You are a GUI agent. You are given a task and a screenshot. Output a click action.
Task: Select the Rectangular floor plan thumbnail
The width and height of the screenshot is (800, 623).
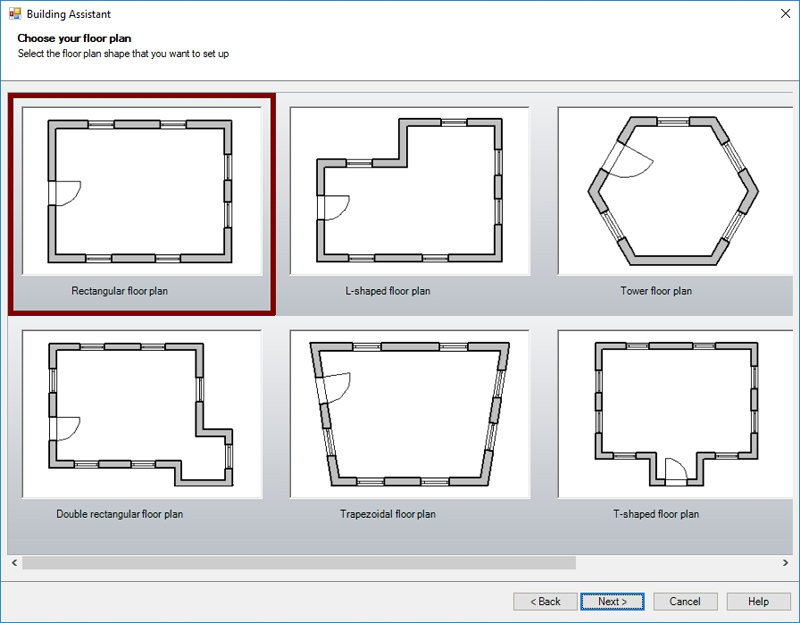[141, 191]
